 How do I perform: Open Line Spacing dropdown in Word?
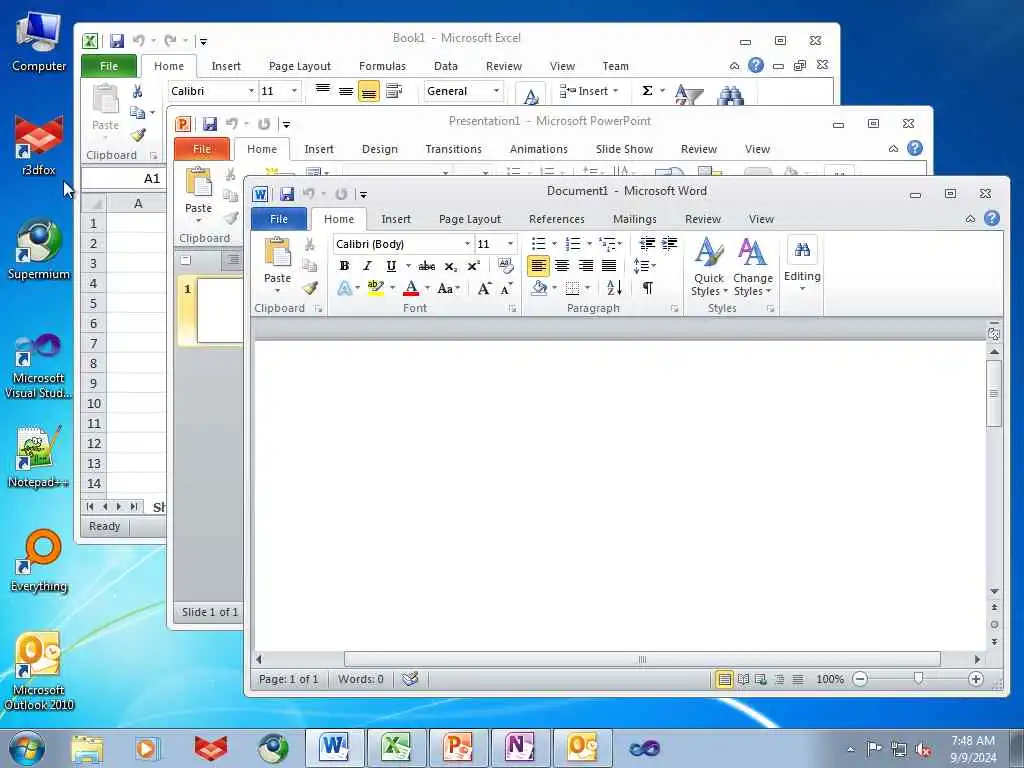tap(645, 266)
